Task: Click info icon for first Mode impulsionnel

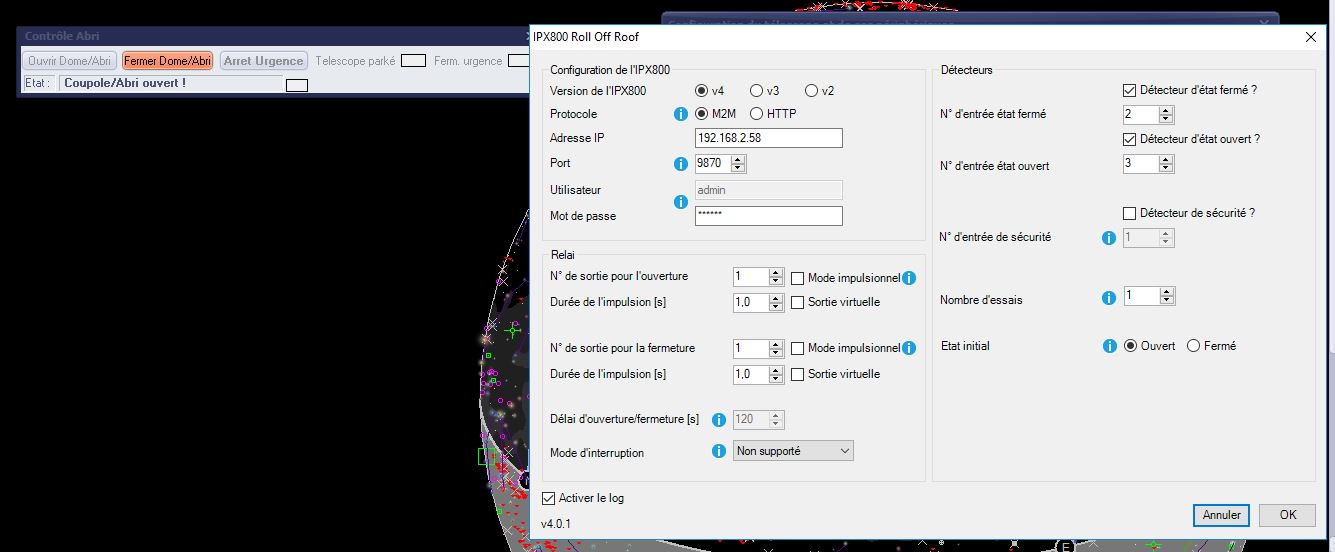Action: click(x=909, y=278)
